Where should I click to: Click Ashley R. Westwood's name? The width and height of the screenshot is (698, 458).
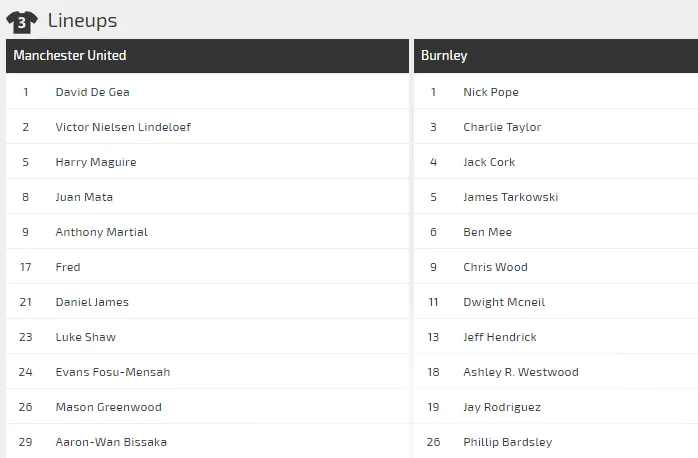click(x=520, y=372)
